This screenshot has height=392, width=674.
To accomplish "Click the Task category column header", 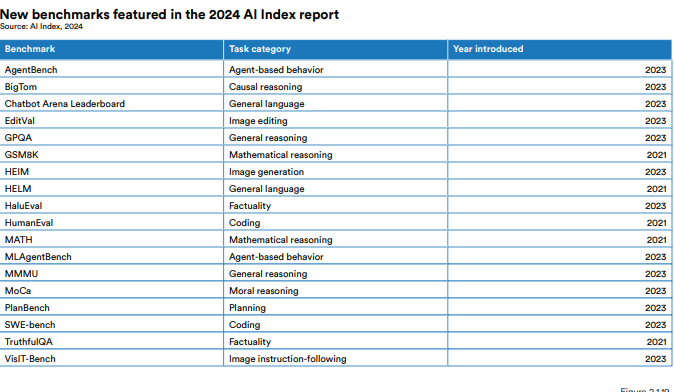I will point(335,49).
